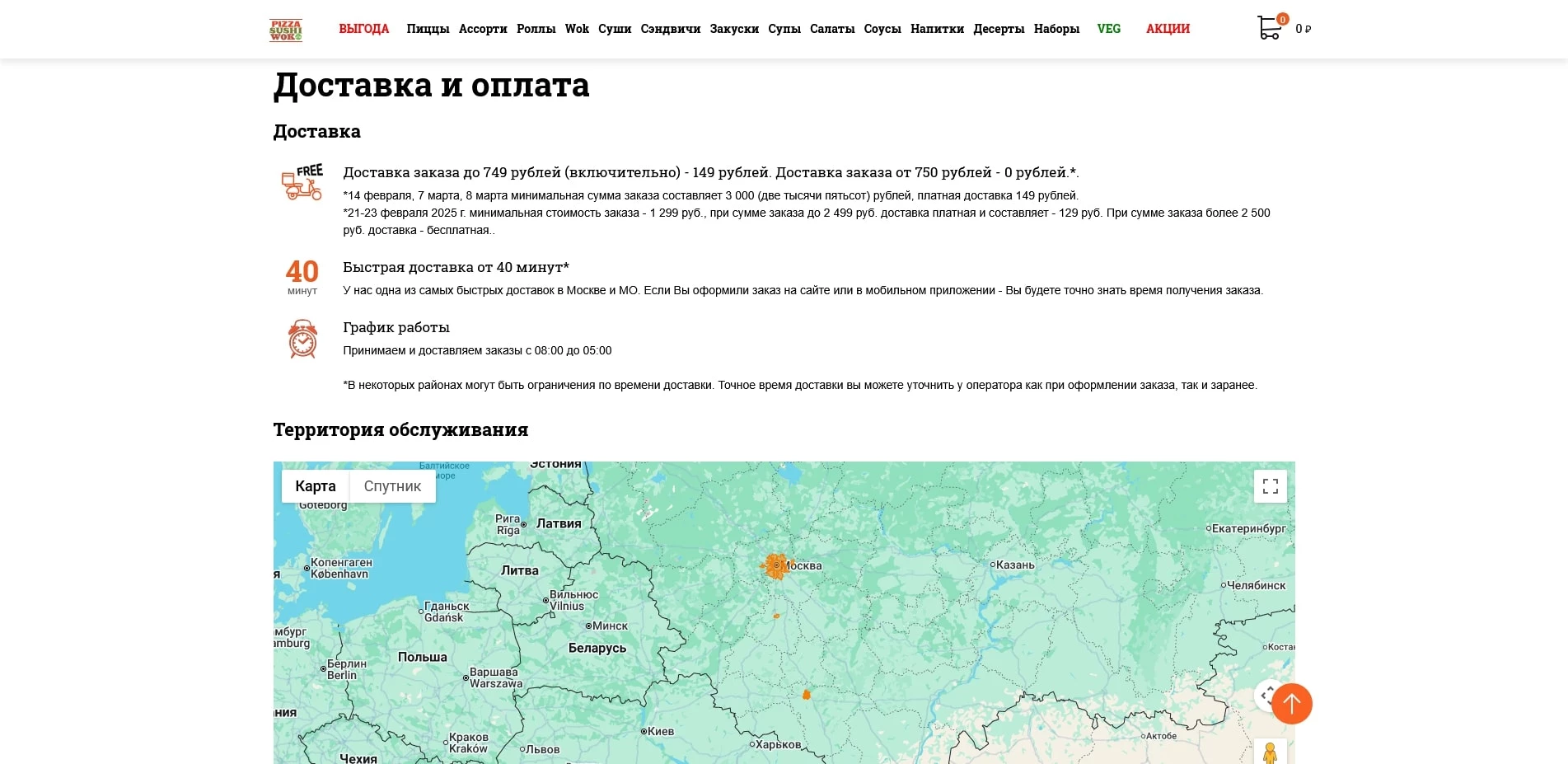Open the Роллы category
Screen dimensions: 1568x764
pos(536,29)
